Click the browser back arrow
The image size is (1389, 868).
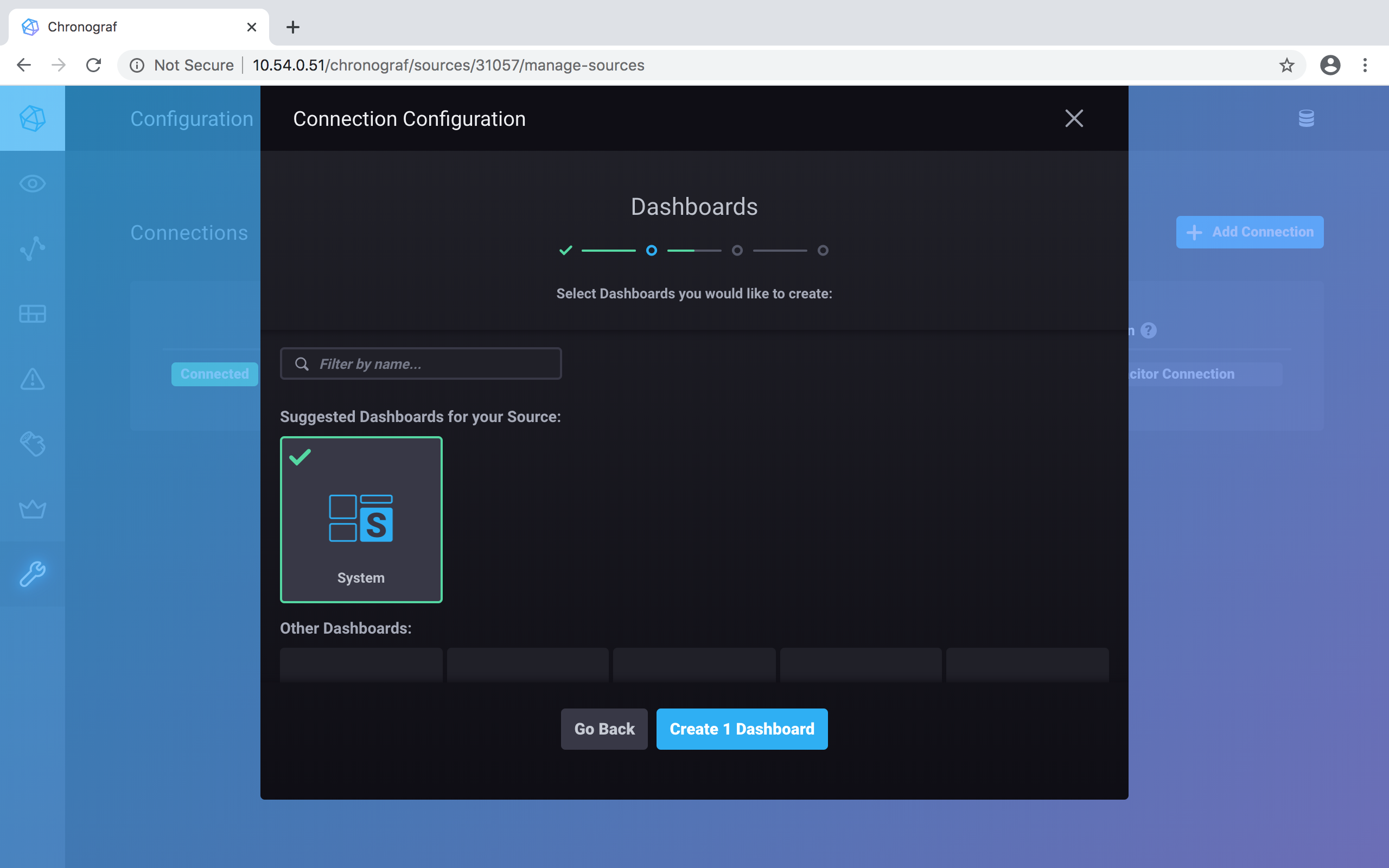[24, 65]
